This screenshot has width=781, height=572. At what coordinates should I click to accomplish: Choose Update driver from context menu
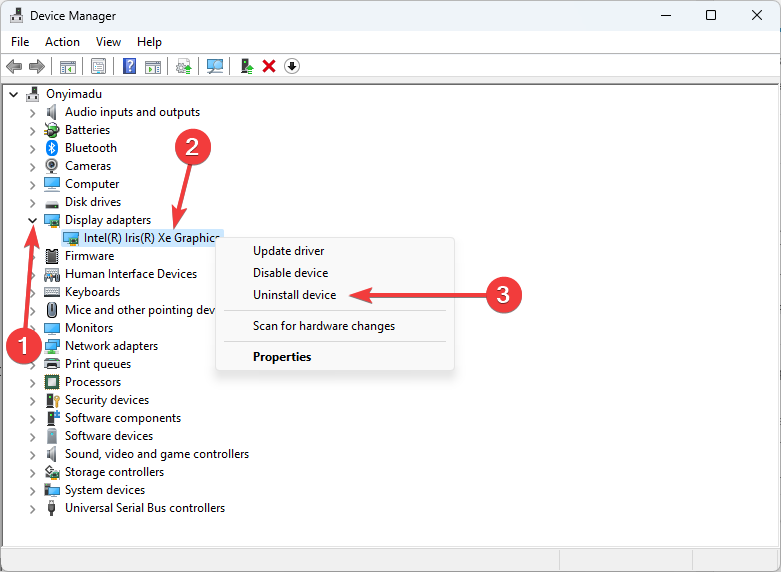coord(288,251)
